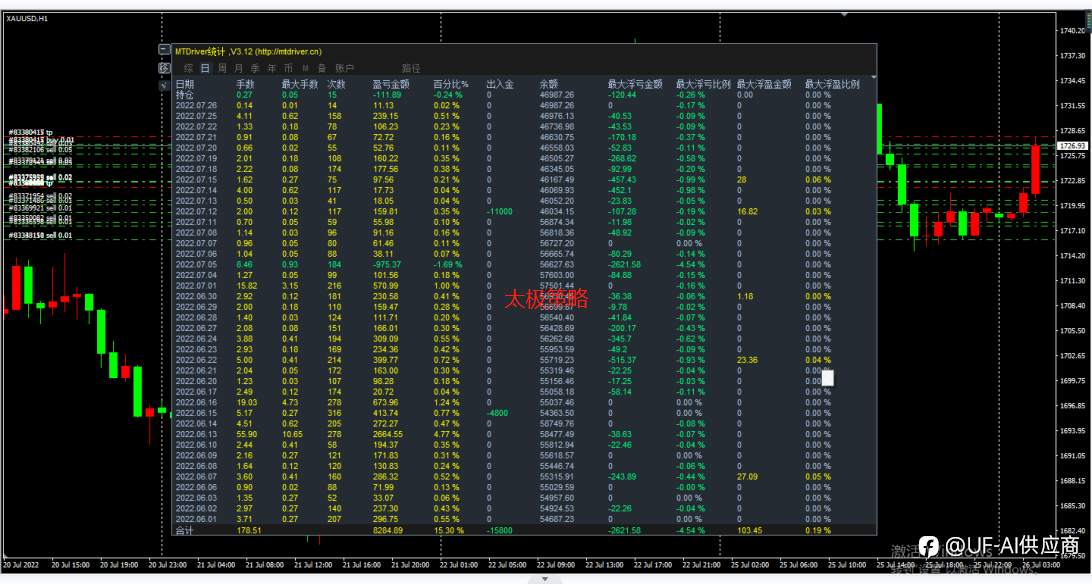
Task: Click the 盈亏金额 column header
Action: click(x=391, y=84)
